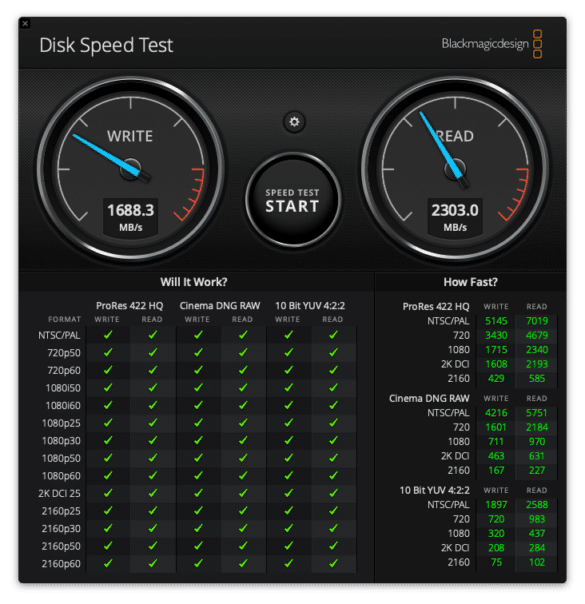585x604 pixels.
Task: Click Cinema DNG 1080 write value 711
Action: [496, 442]
